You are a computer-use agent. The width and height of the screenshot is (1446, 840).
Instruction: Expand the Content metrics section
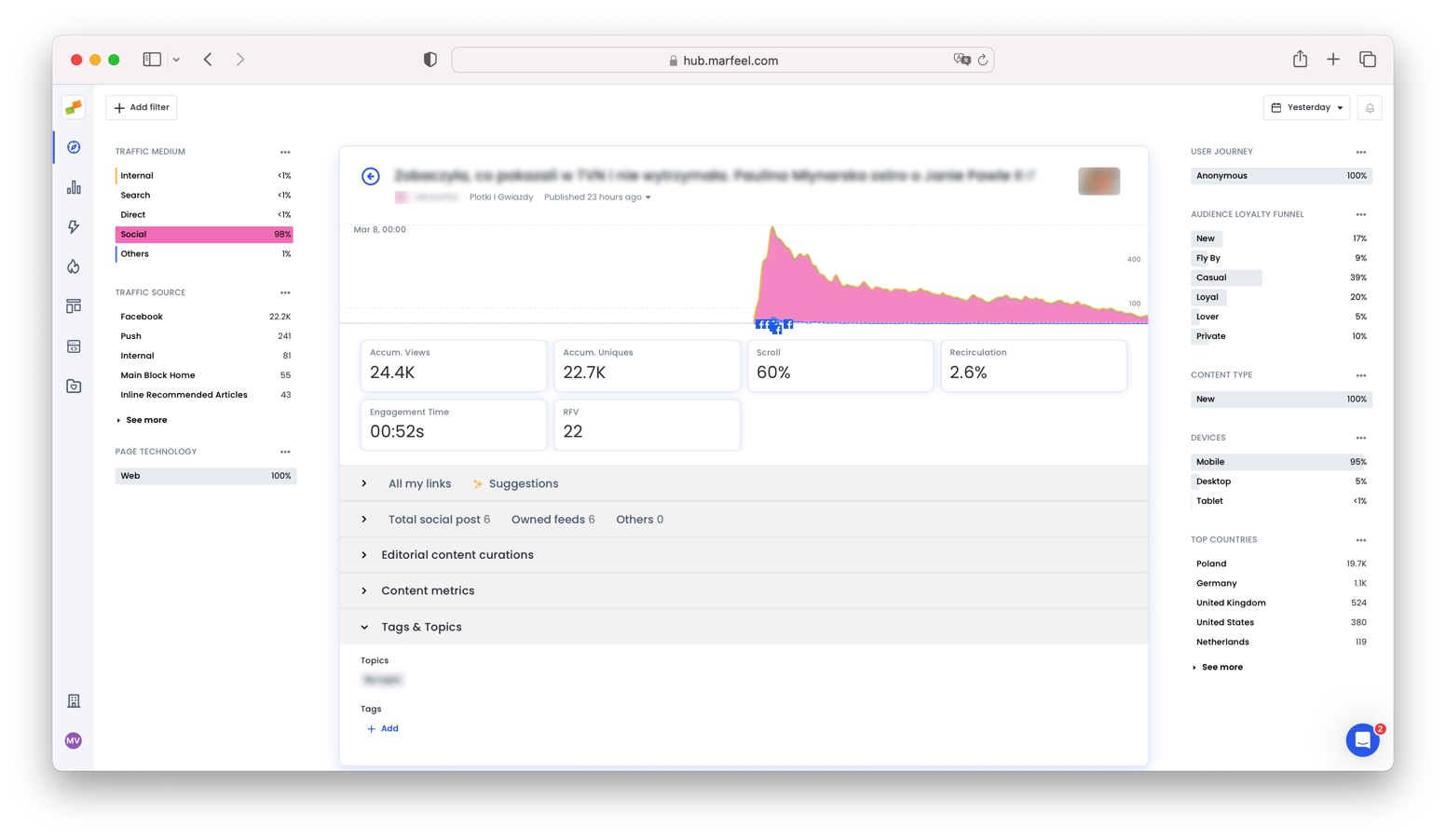coord(427,591)
